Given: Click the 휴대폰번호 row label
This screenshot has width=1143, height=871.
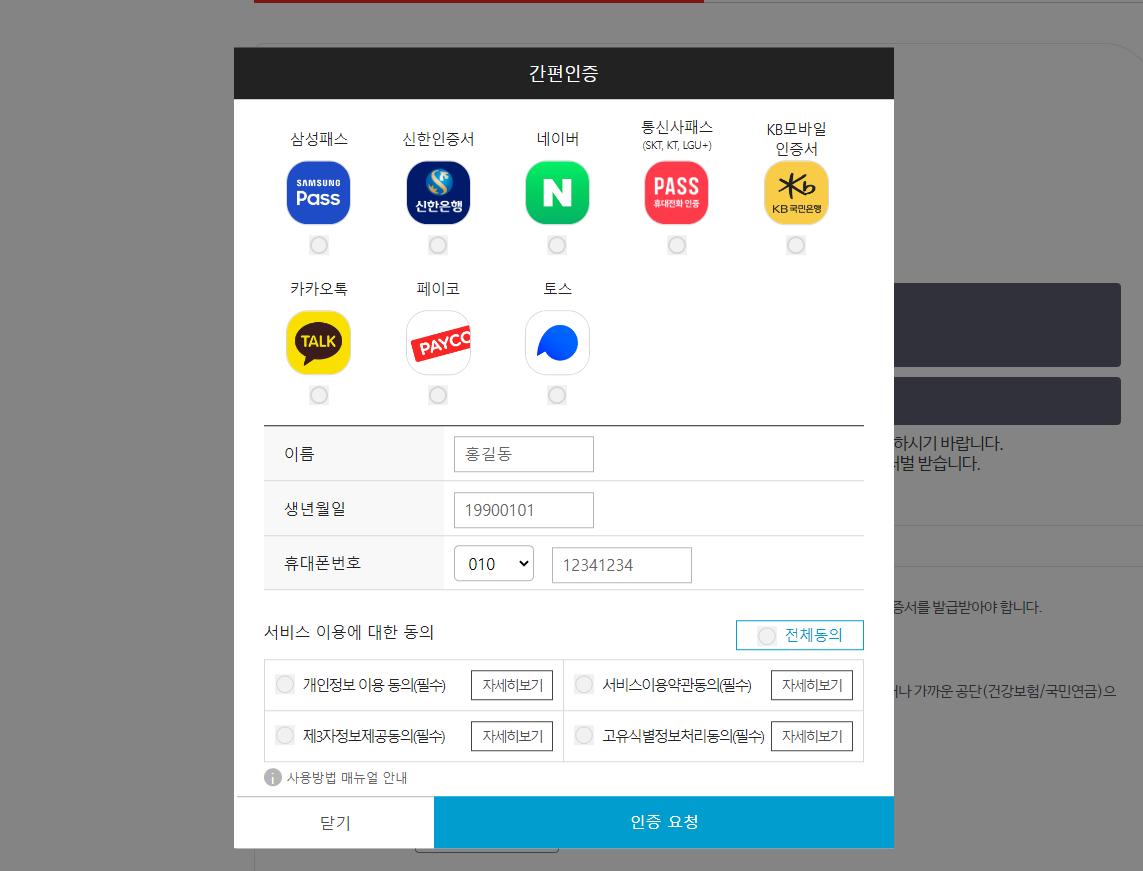Looking at the screenshot, I should [322, 563].
